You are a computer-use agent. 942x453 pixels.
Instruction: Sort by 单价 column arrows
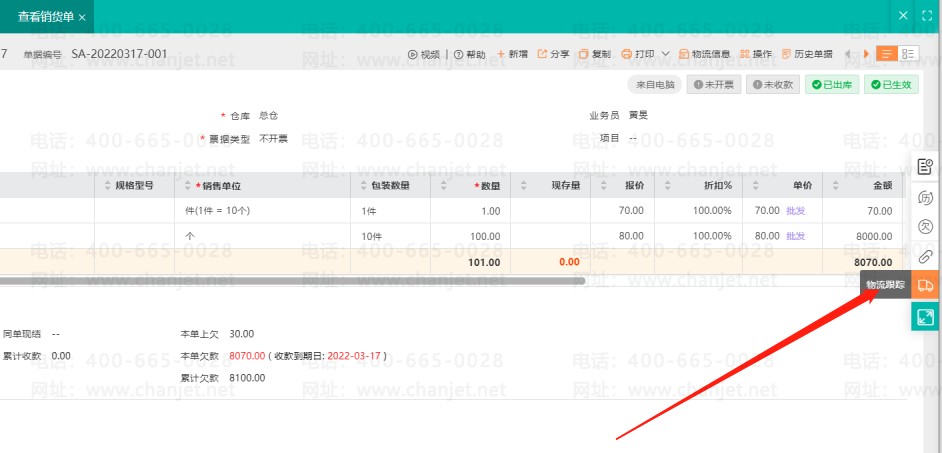(x=755, y=186)
